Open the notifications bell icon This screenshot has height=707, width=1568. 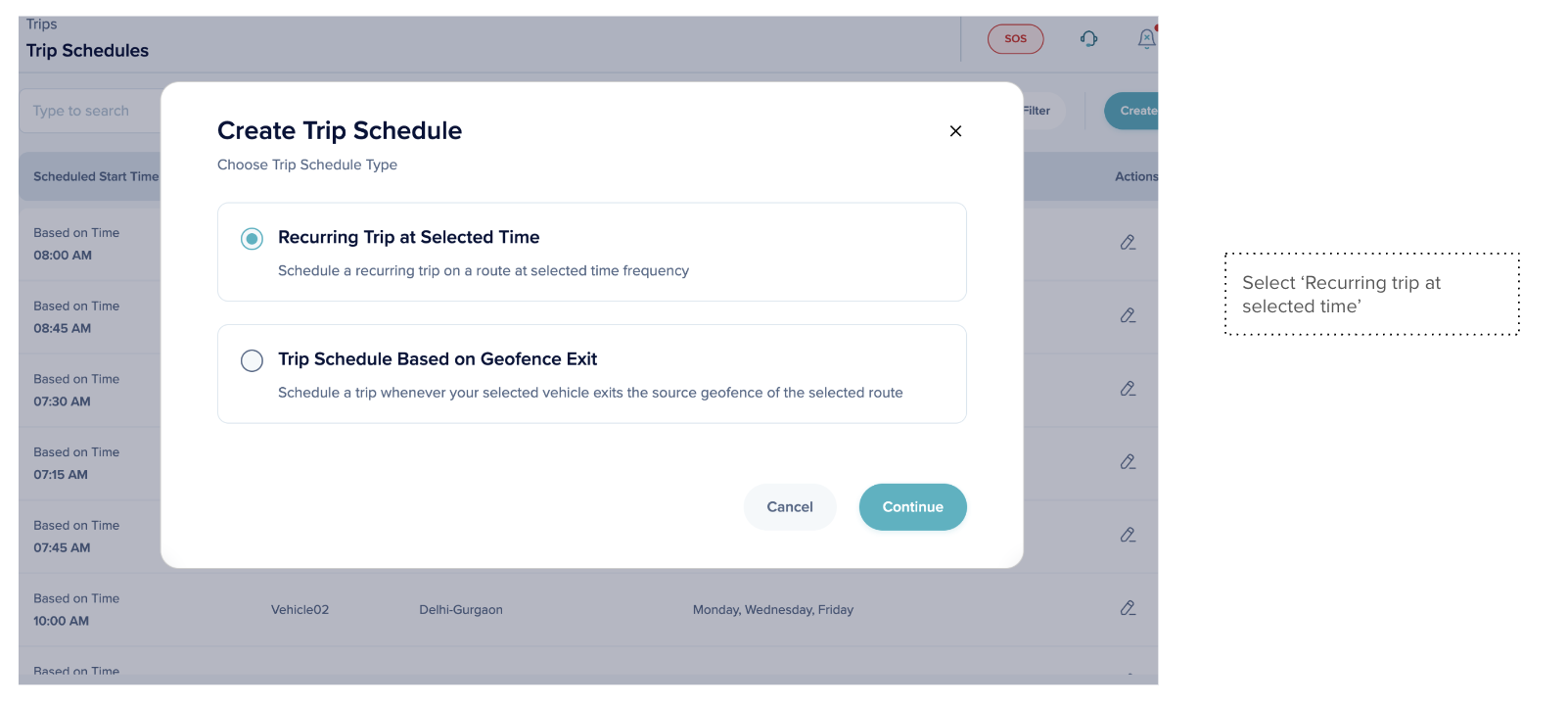(x=1146, y=39)
